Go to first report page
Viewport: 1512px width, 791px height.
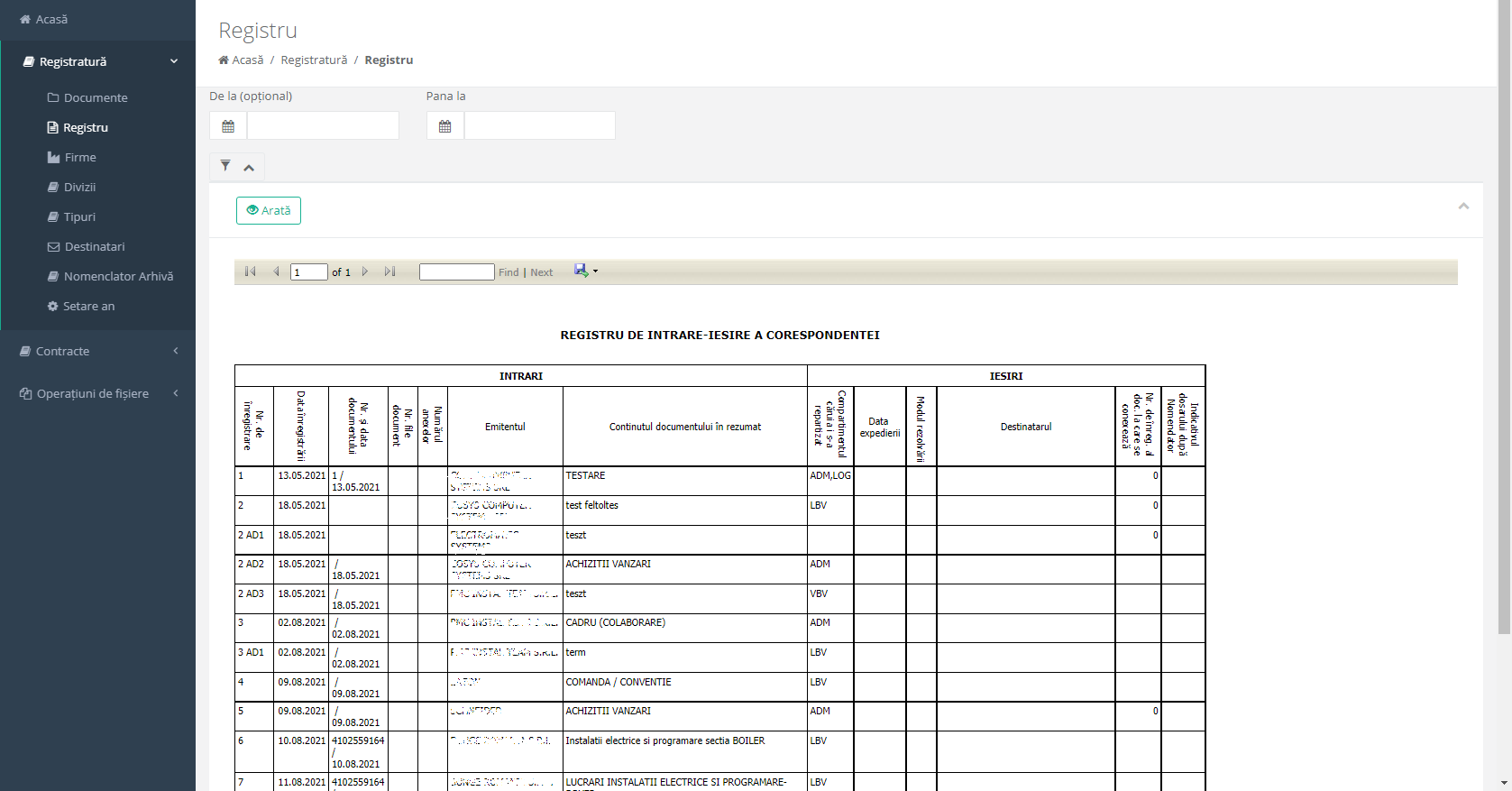click(x=251, y=271)
